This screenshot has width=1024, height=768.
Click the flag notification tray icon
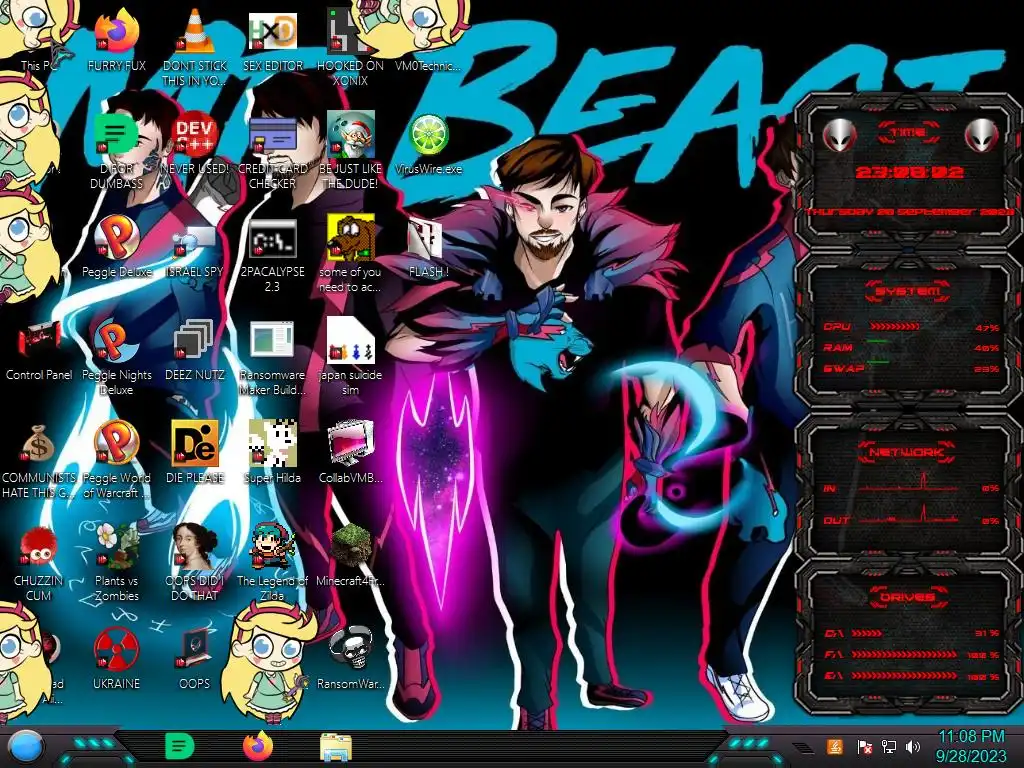click(x=863, y=746)
